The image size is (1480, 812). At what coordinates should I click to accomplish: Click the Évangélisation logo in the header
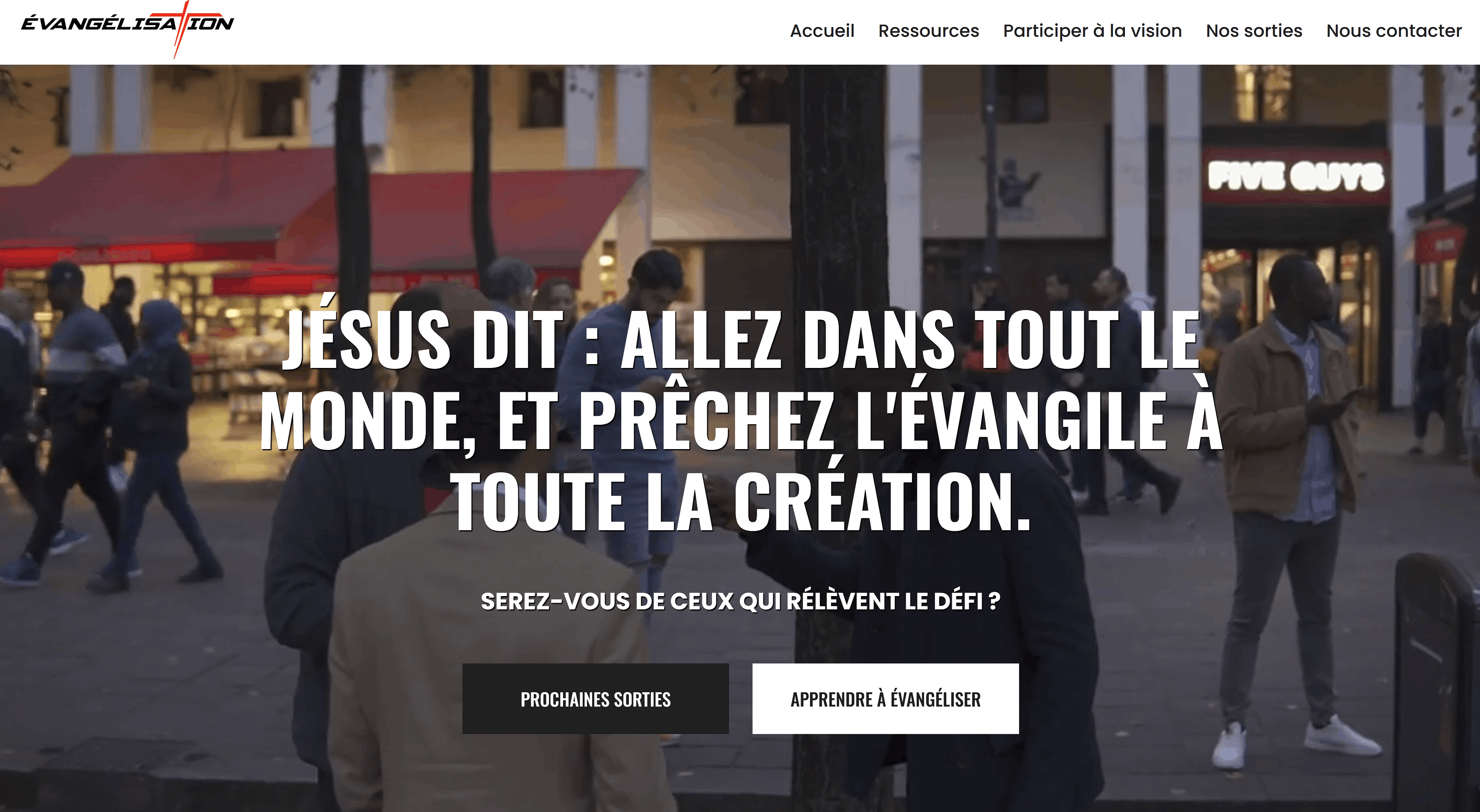pyautogui.click(x=127, y=29)
